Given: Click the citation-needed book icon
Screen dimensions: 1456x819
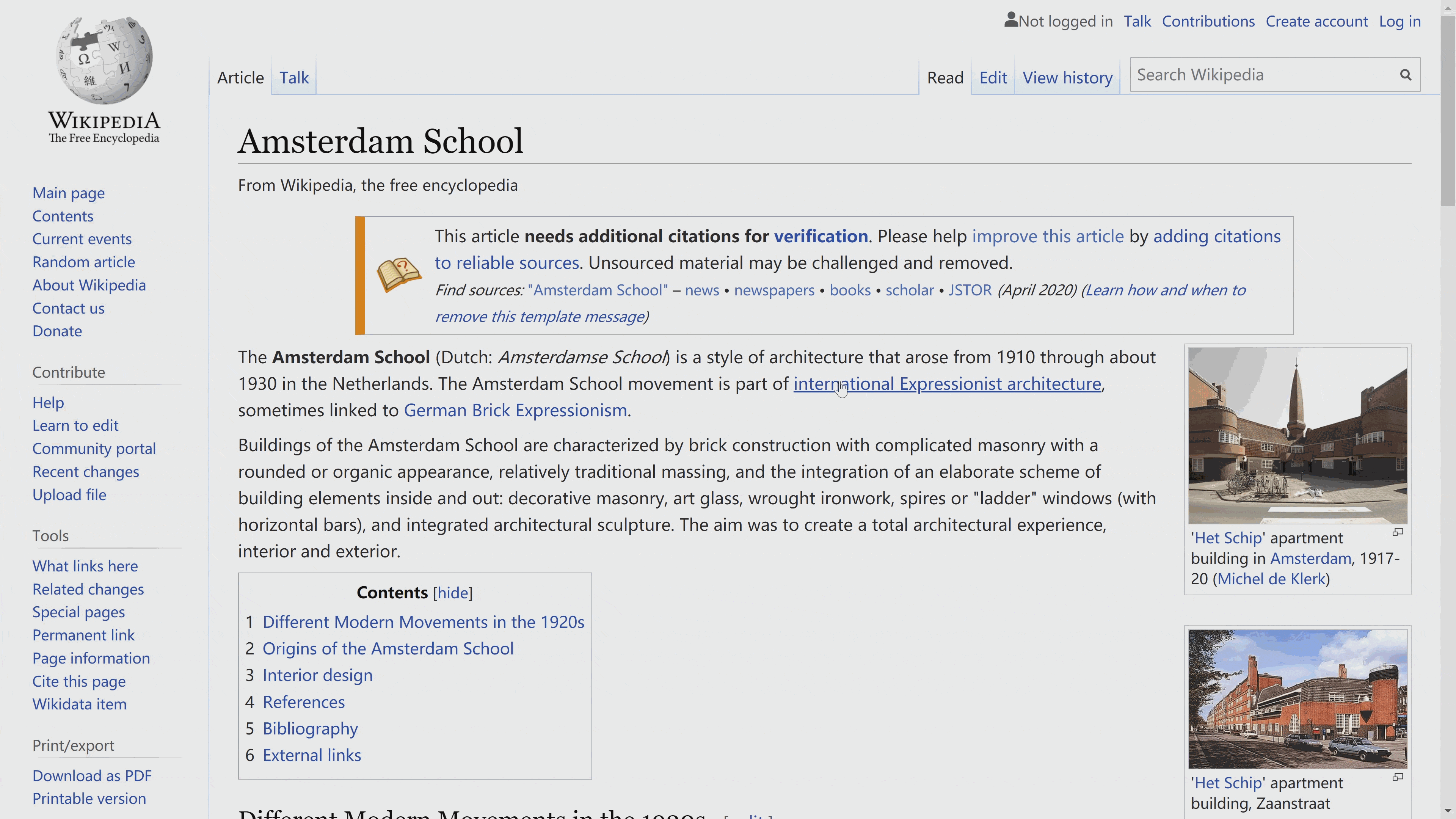Looking at the screenshot, I should [x=399, y=275].
